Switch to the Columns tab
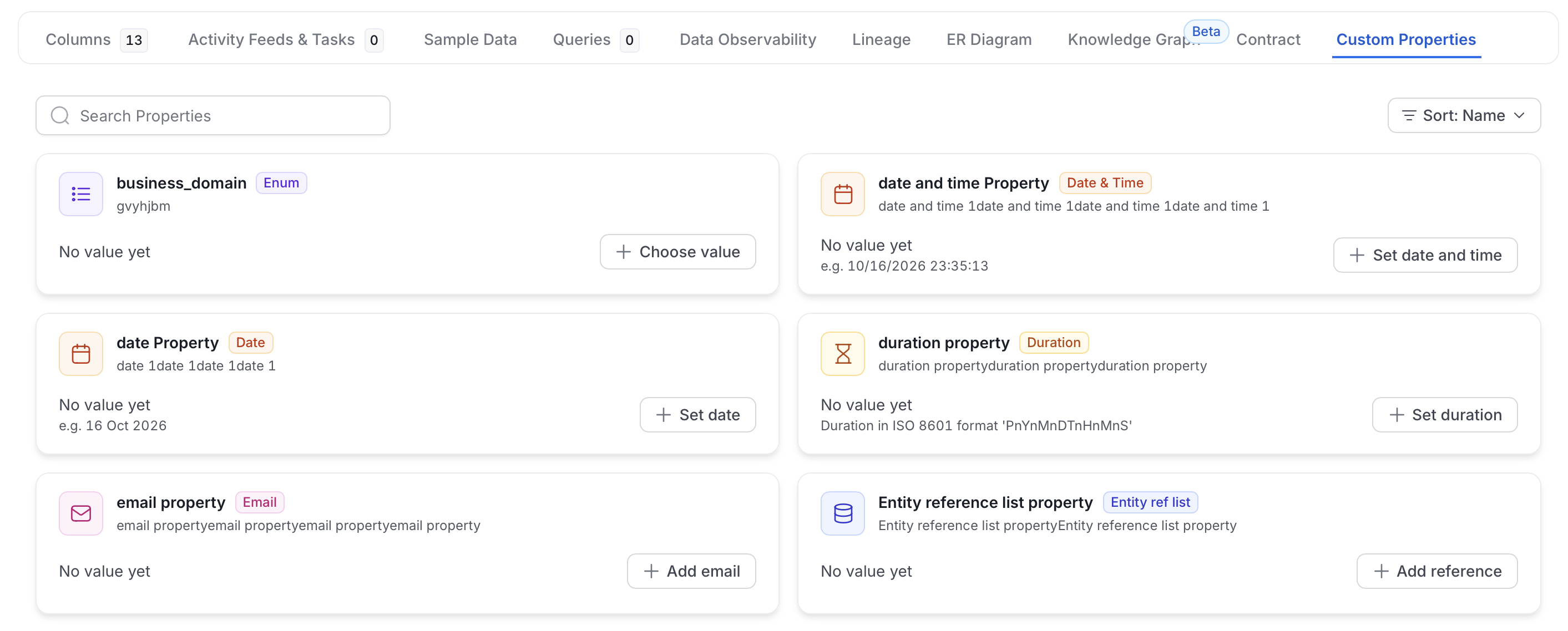Image resolution: width=1568 pixels, height=631 pixels. pyautogui.click(x=96, y=39)
